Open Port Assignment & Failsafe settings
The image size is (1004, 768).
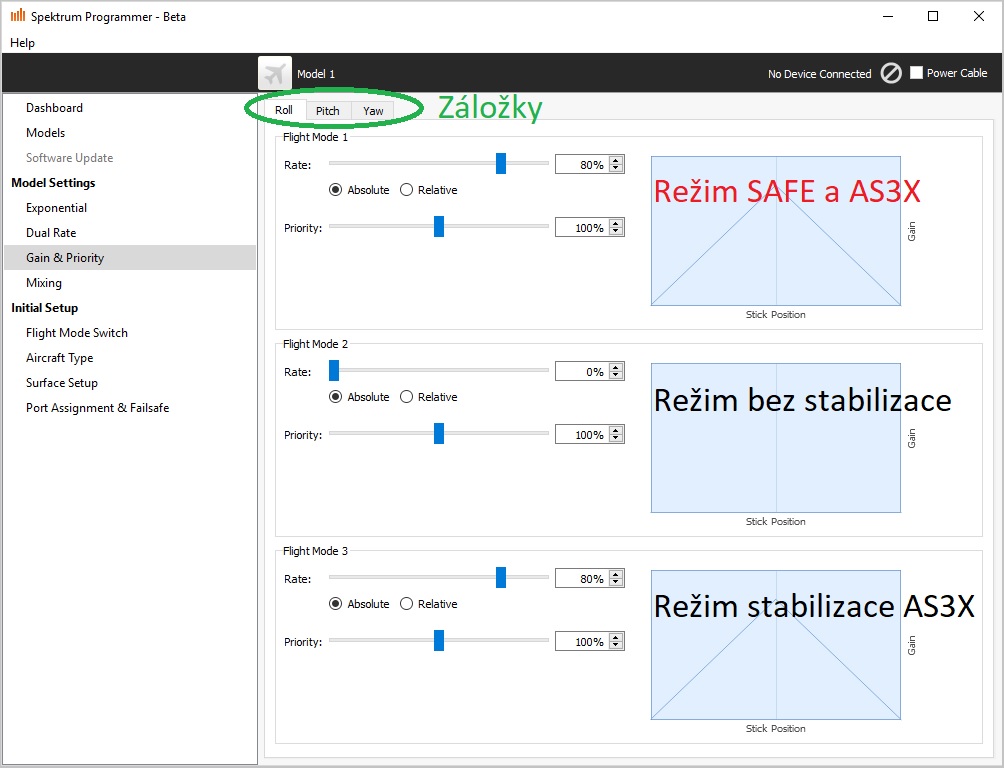[x=97, y=408]
